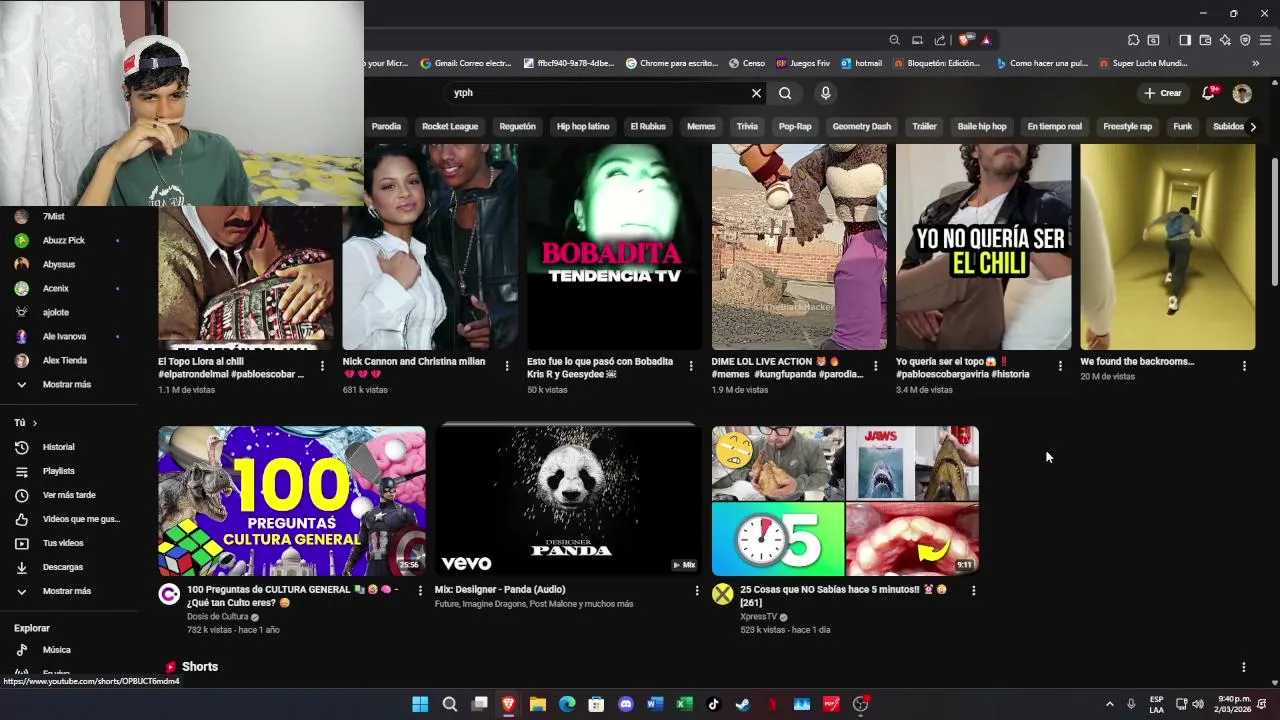Click the YouTube search magnifier button
Viewport: 1280px width, 720px height.
(785, 93)
